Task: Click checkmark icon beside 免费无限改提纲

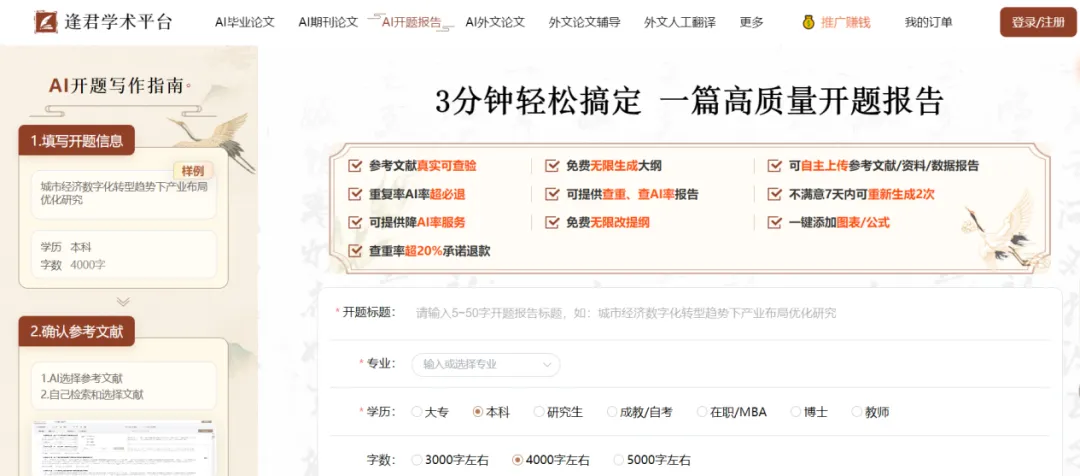Action: coord(552,223)
